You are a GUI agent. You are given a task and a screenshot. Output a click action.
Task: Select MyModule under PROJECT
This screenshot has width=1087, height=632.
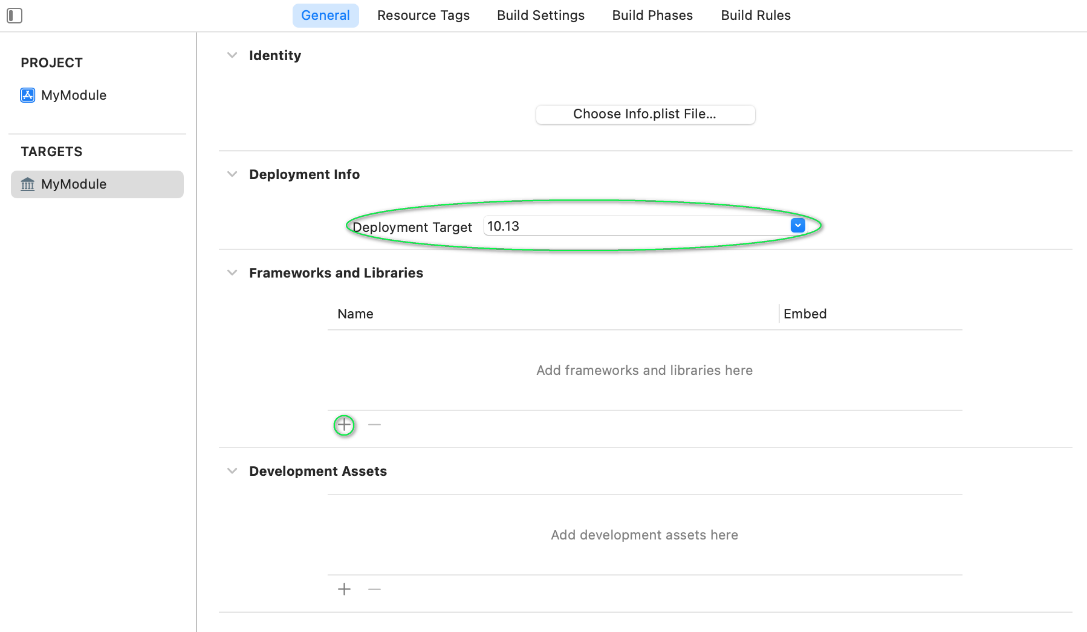73,96
